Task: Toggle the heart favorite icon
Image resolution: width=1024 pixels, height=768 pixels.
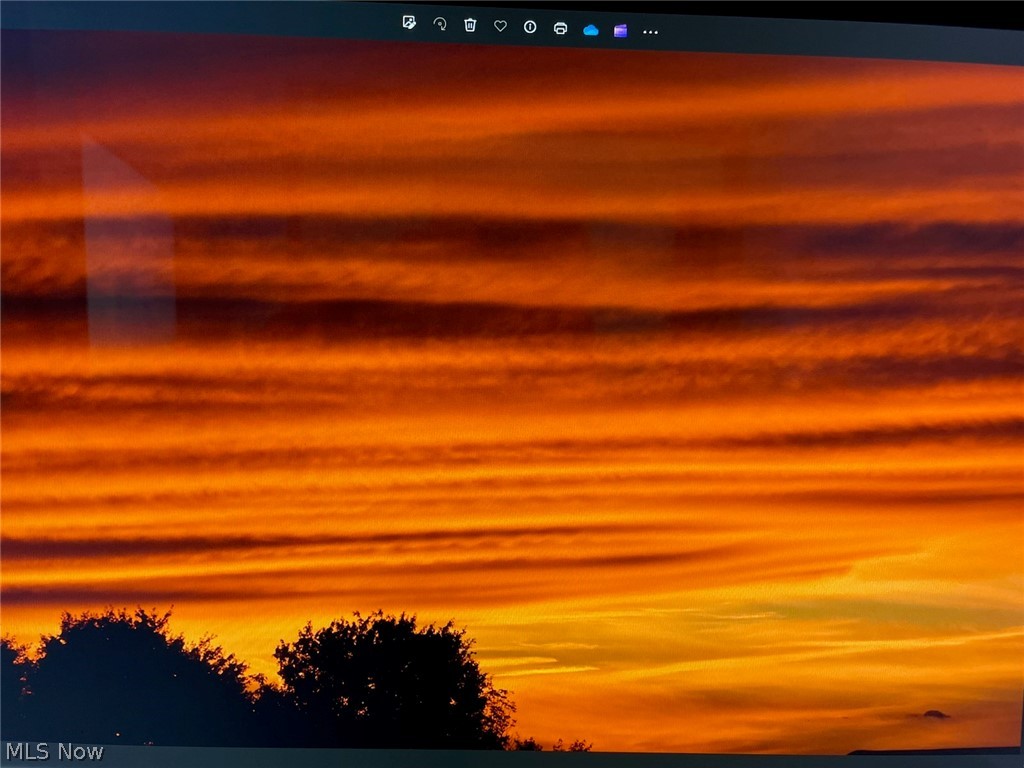Action: coord(500,26)
